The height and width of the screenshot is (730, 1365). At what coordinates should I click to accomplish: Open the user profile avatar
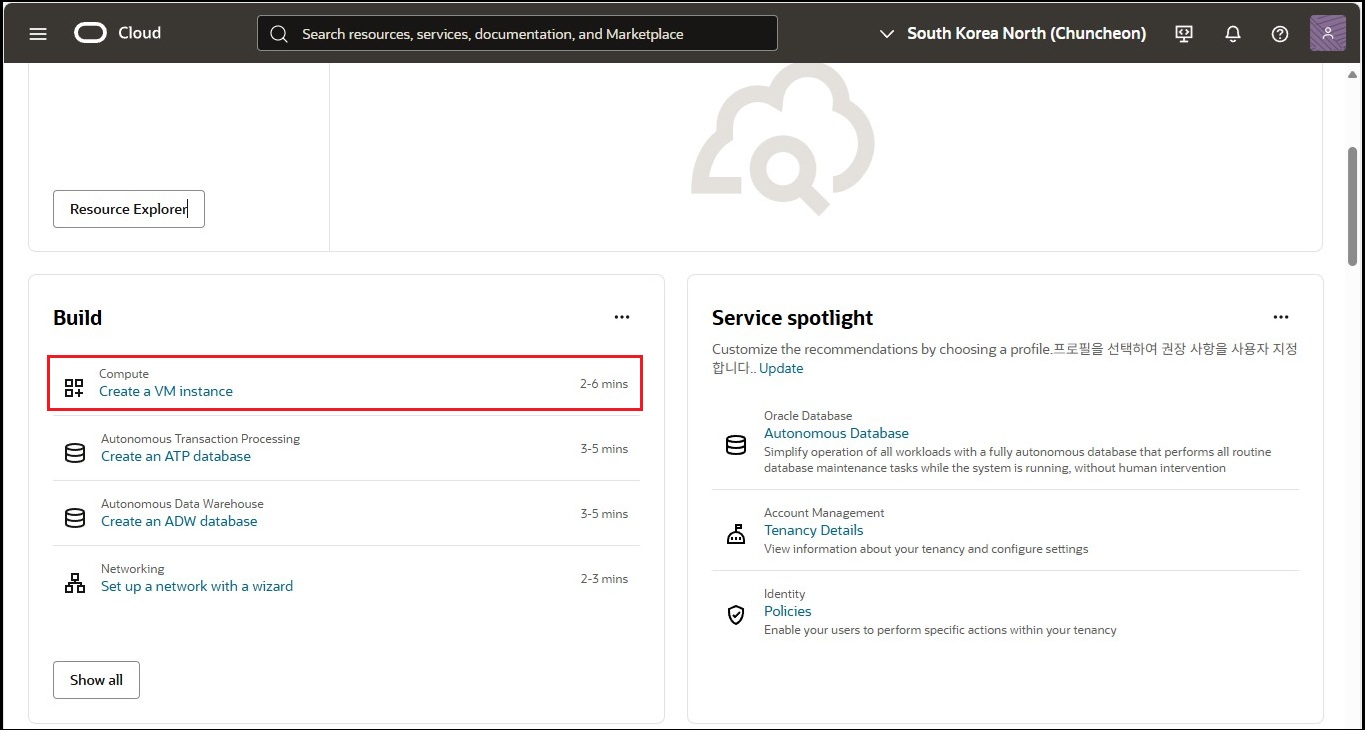coord(1328,33)
